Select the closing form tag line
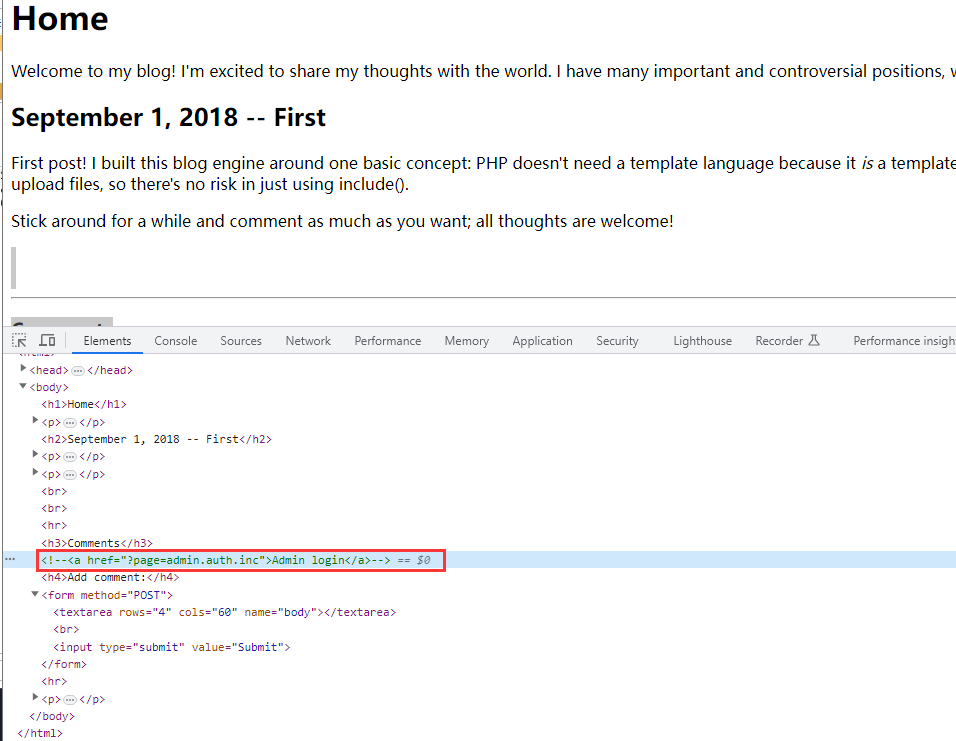Viewport: 956px width, 741px height. (x=64, y=664)
